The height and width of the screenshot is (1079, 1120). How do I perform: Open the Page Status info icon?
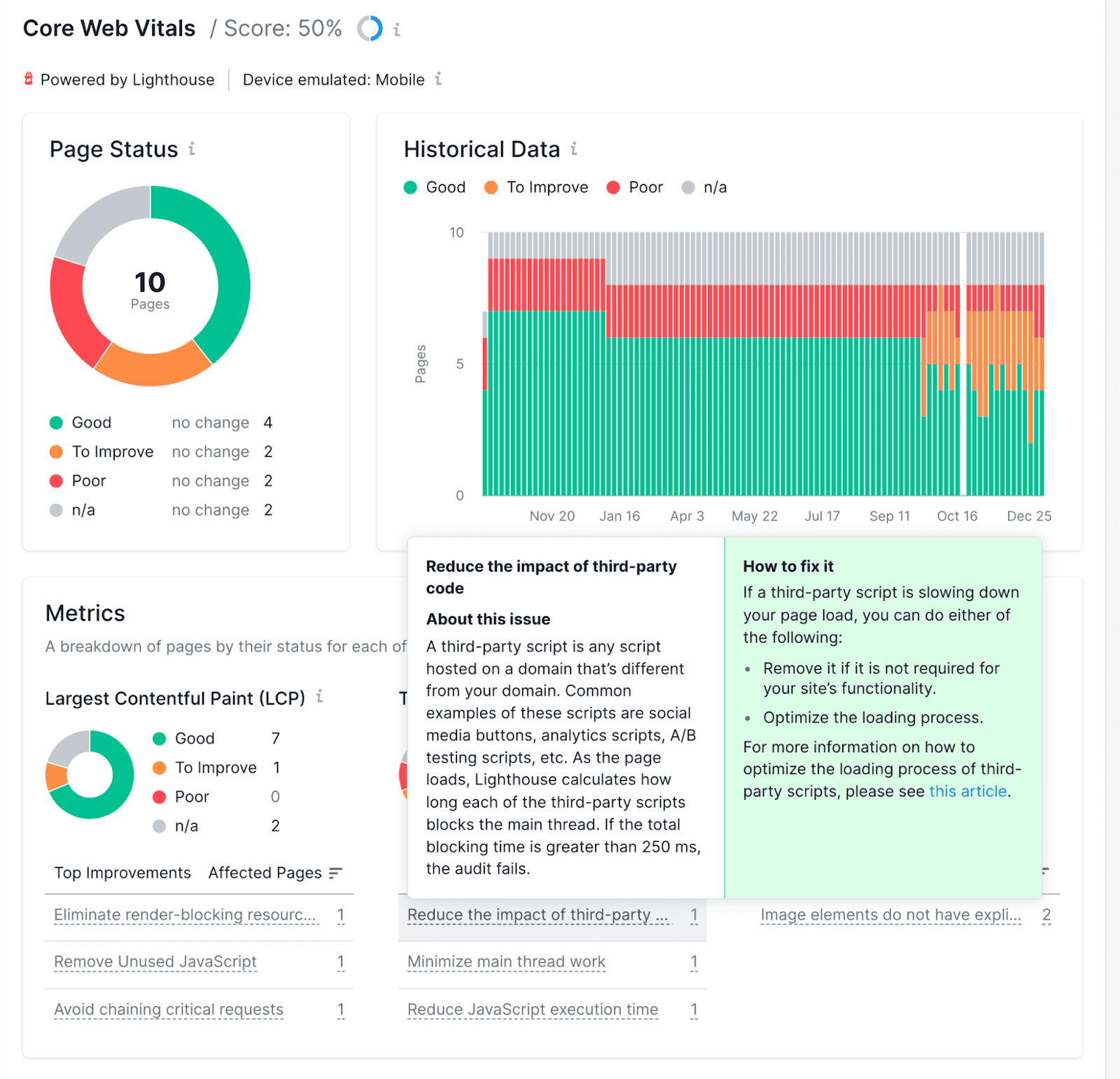click(x=190, y=148)
